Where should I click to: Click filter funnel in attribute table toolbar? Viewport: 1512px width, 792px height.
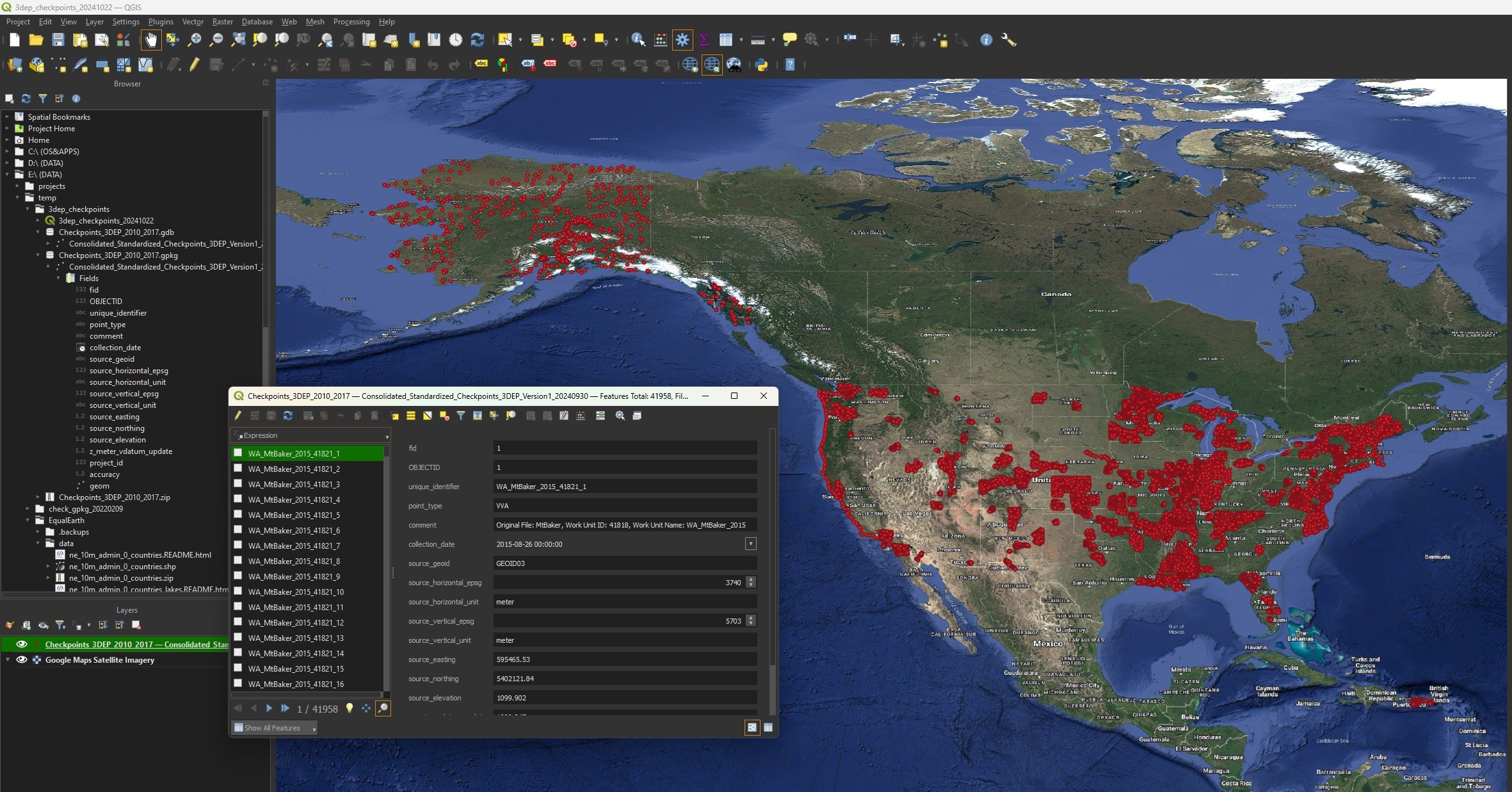point(461,416)
